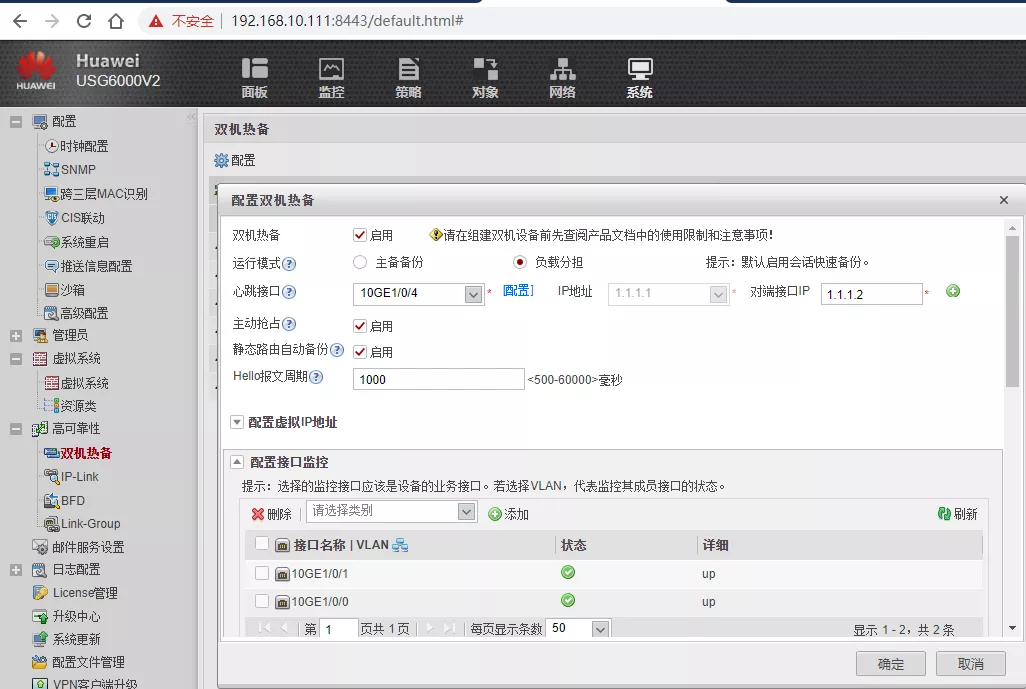The height and width of the screenshot is (689, 1026).
Task: Open the 请选择类别 dropdown
Action: tap(466, 512)
